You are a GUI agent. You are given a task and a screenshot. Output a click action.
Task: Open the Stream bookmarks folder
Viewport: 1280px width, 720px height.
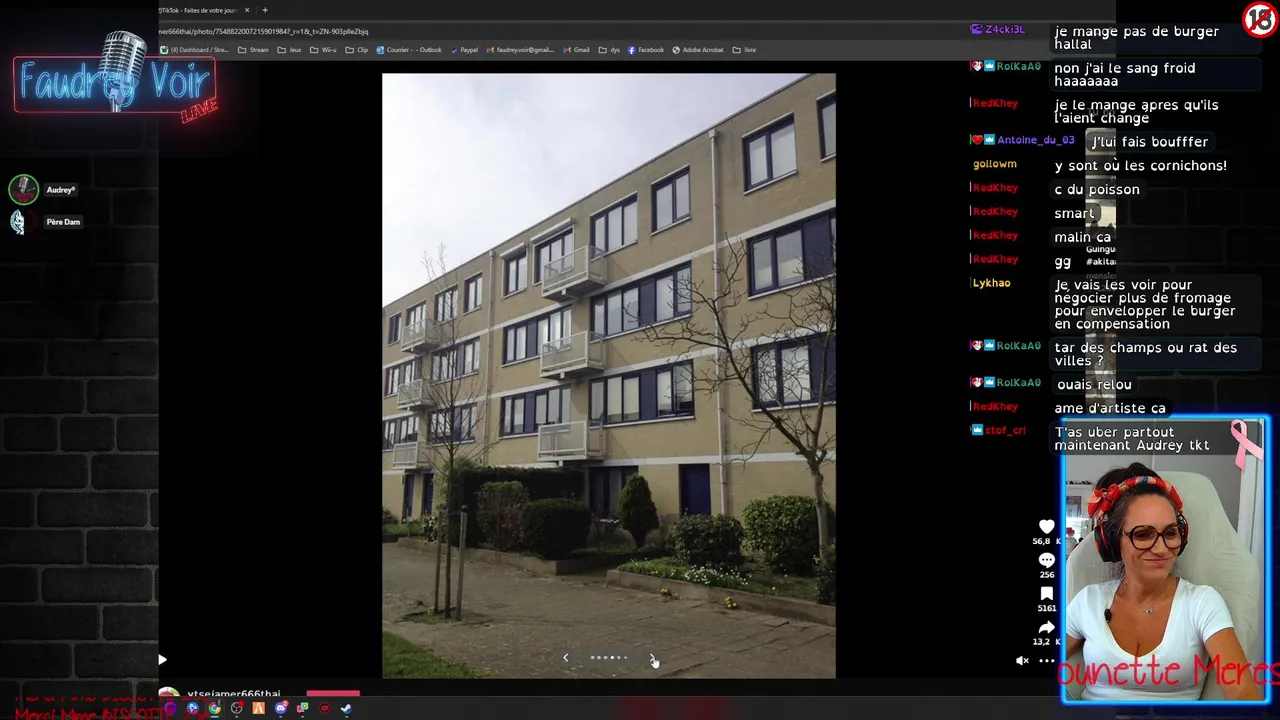(253, 50)
